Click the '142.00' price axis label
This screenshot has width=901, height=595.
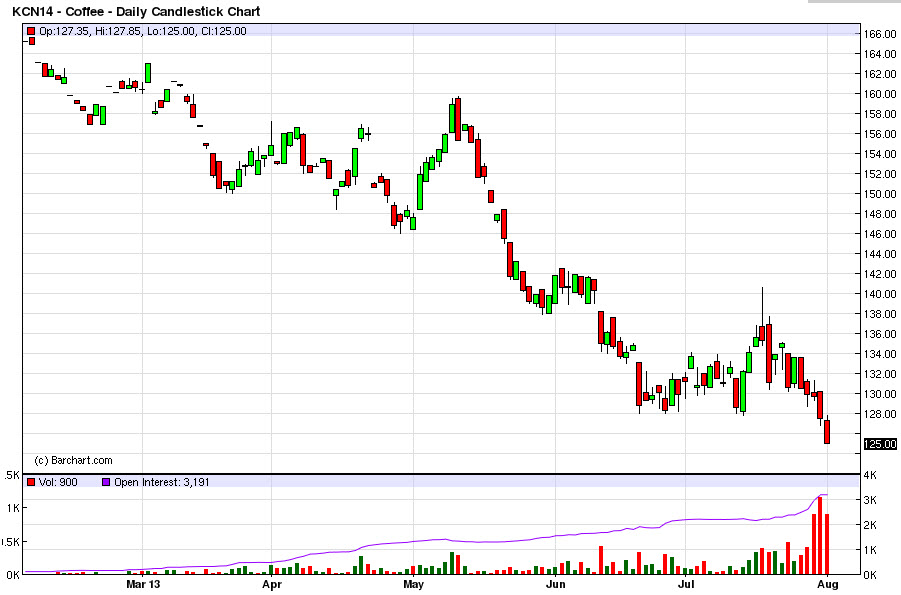[880, 274]
